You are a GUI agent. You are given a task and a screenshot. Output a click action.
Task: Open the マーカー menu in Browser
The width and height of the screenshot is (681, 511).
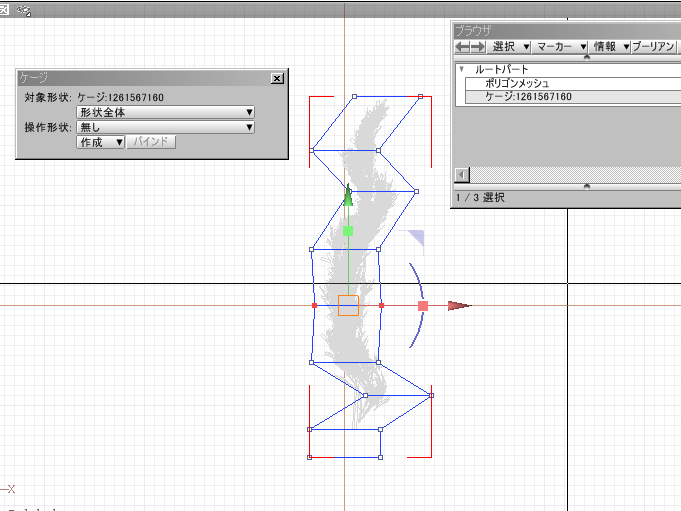[x=560, y=47]
